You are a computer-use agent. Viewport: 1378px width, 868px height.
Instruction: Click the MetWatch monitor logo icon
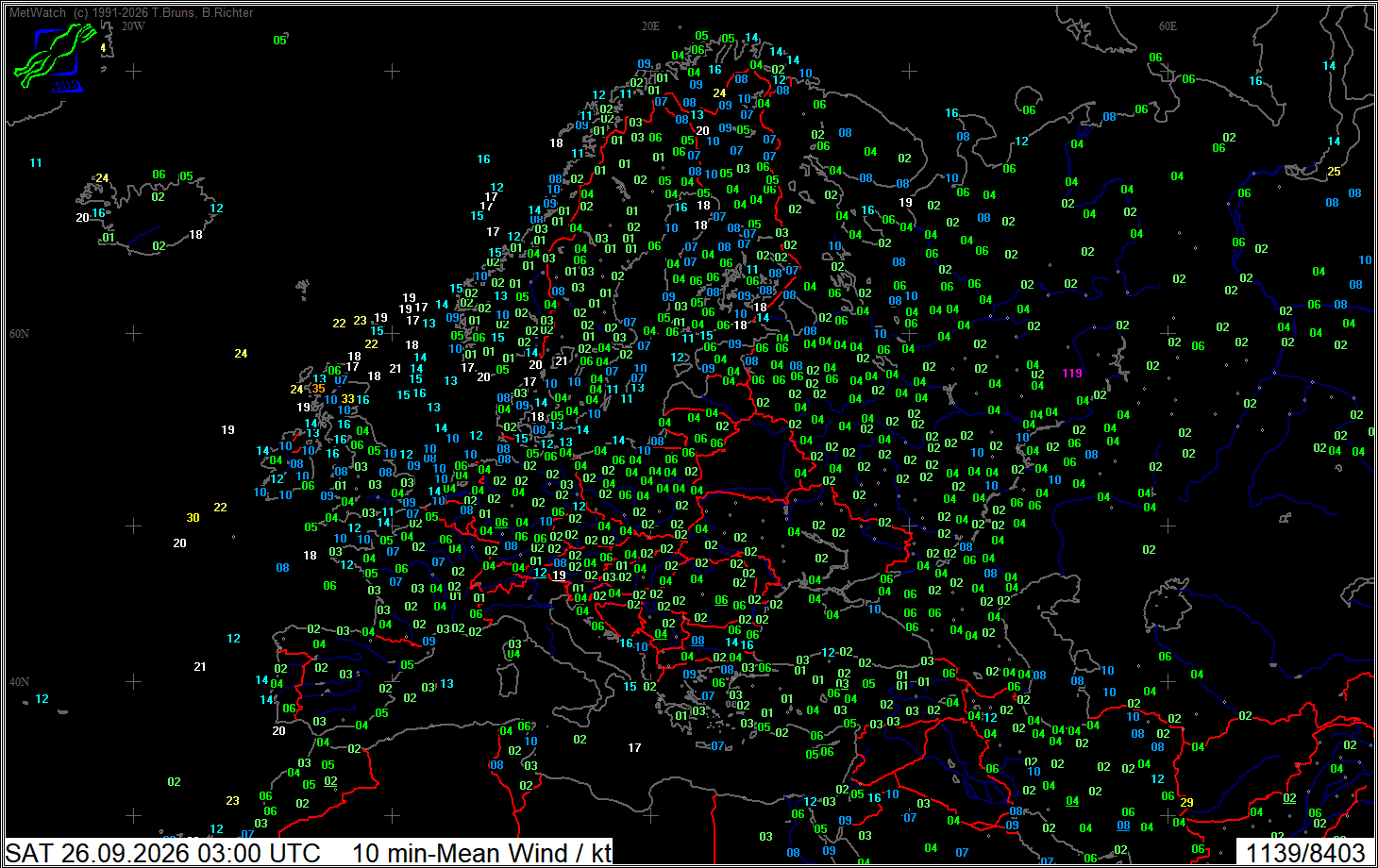click(x=56, y=58)
